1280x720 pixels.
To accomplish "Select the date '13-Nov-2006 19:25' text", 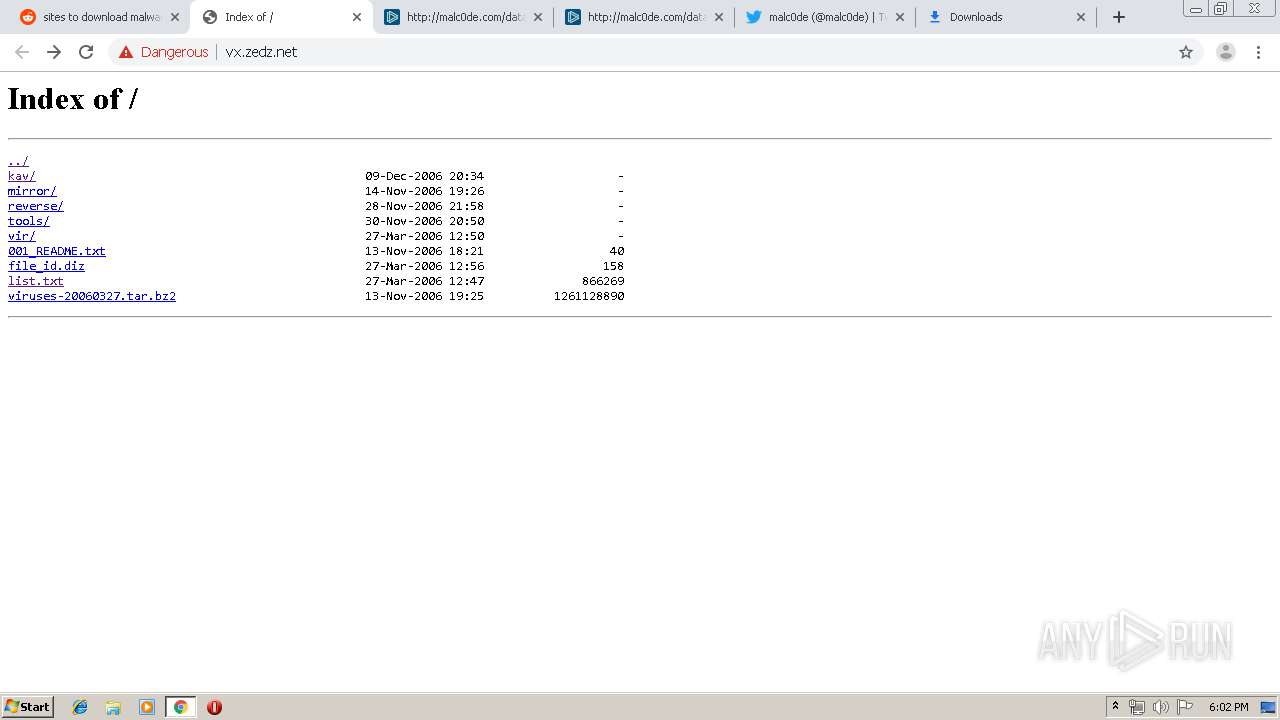I will click(424, 296).
